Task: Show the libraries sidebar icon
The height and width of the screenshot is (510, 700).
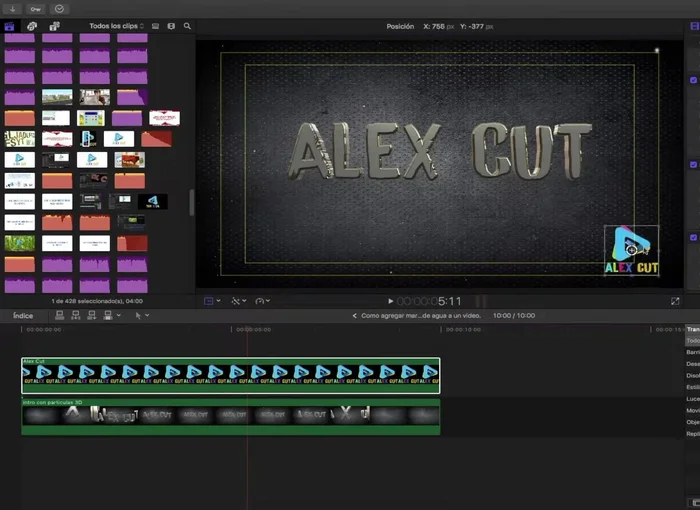Action: 10,26
